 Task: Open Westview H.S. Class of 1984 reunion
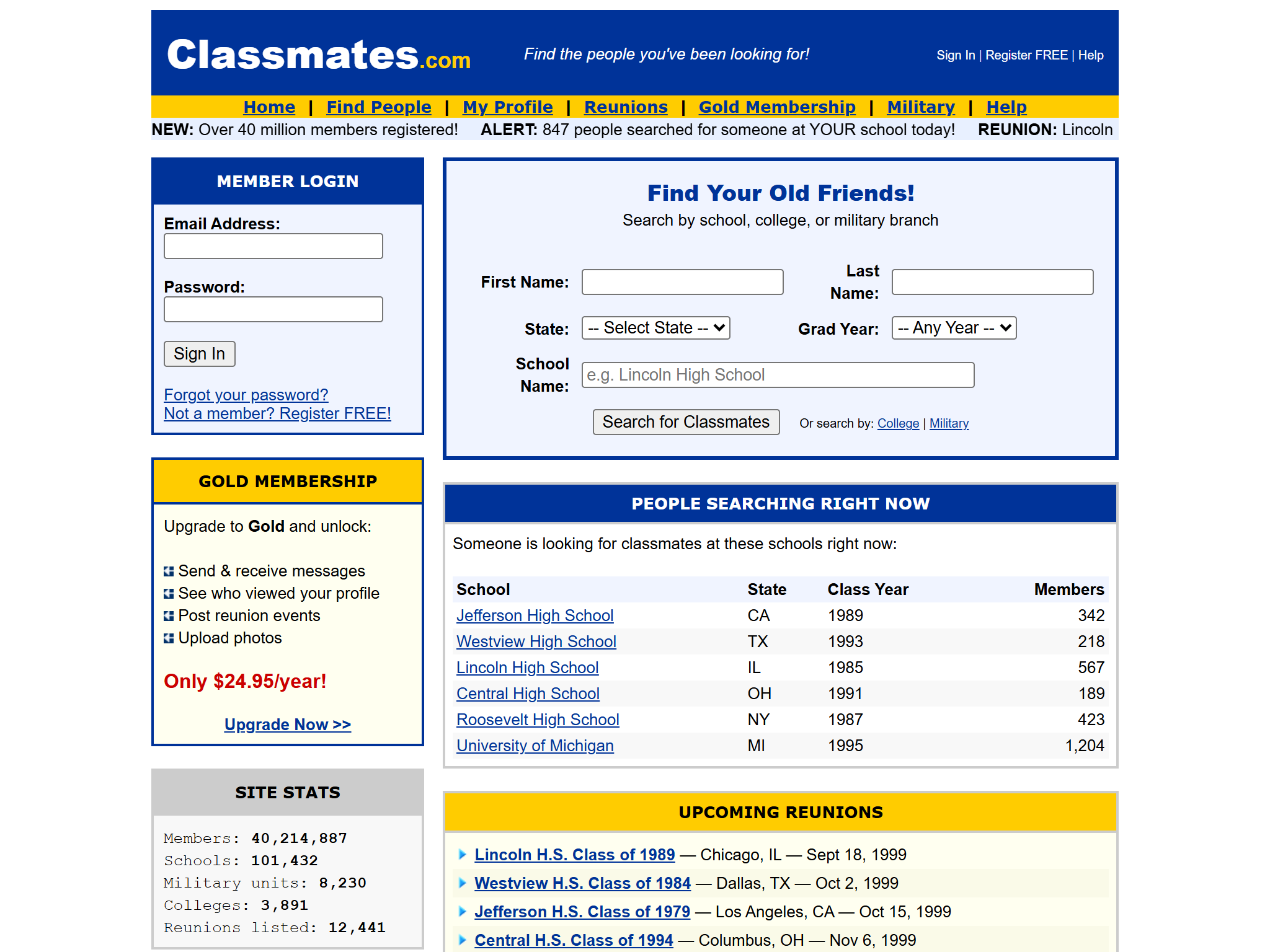[583, 883]
